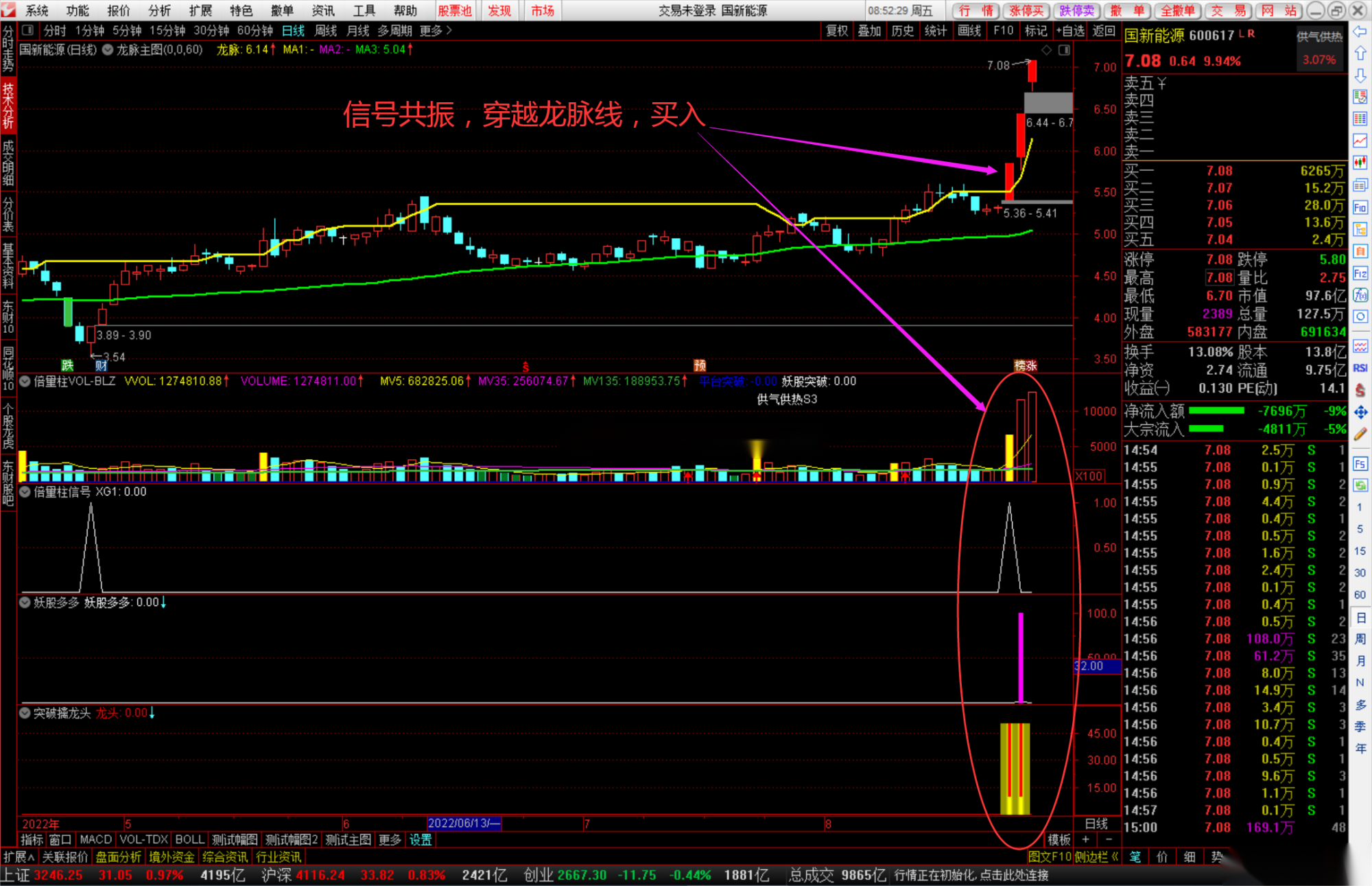Click the 复权 button above chart
1372x886 pixels.
837,31
